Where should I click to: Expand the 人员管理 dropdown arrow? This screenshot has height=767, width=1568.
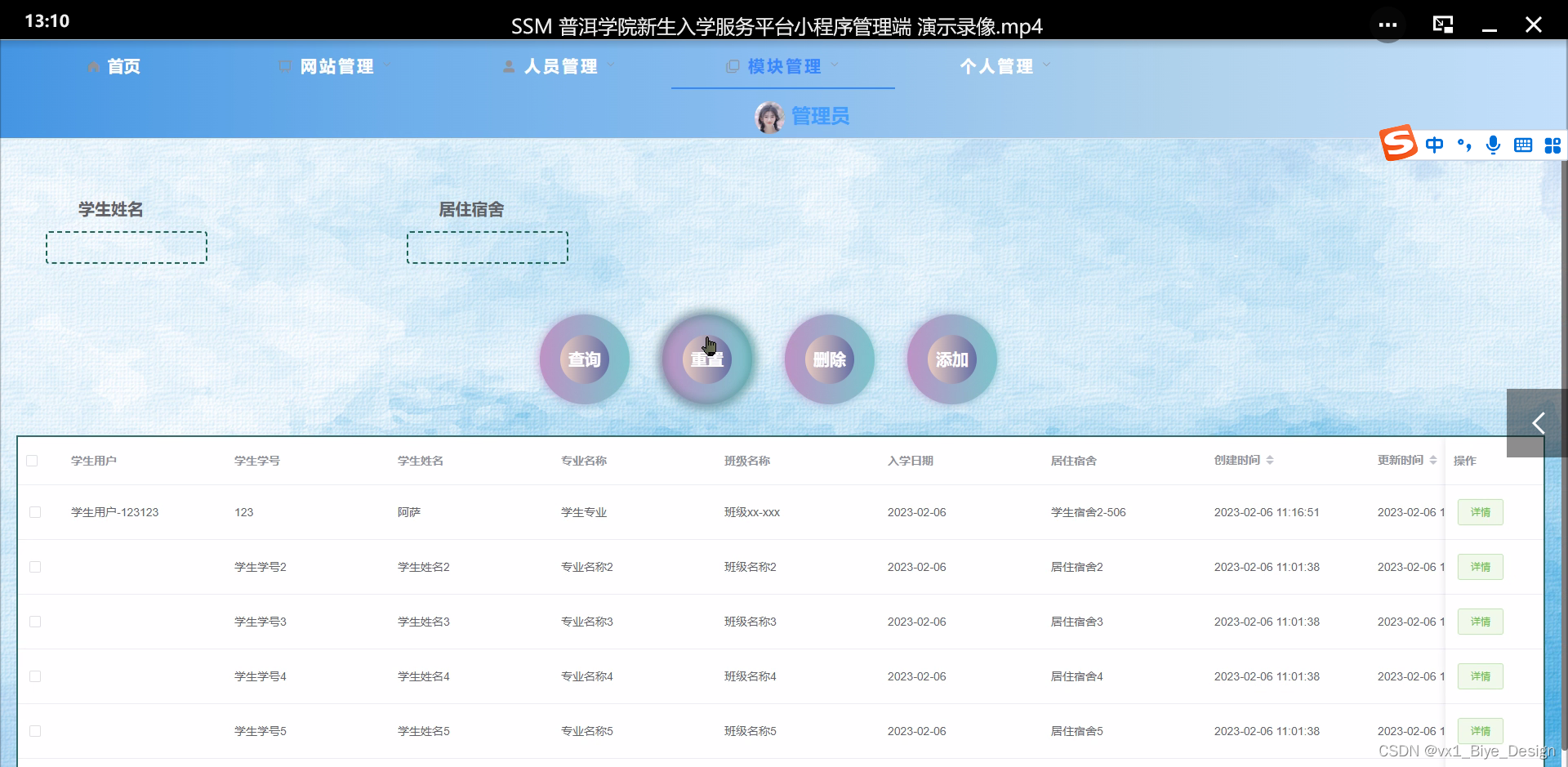pyautogui.click(x=610, y=65)
